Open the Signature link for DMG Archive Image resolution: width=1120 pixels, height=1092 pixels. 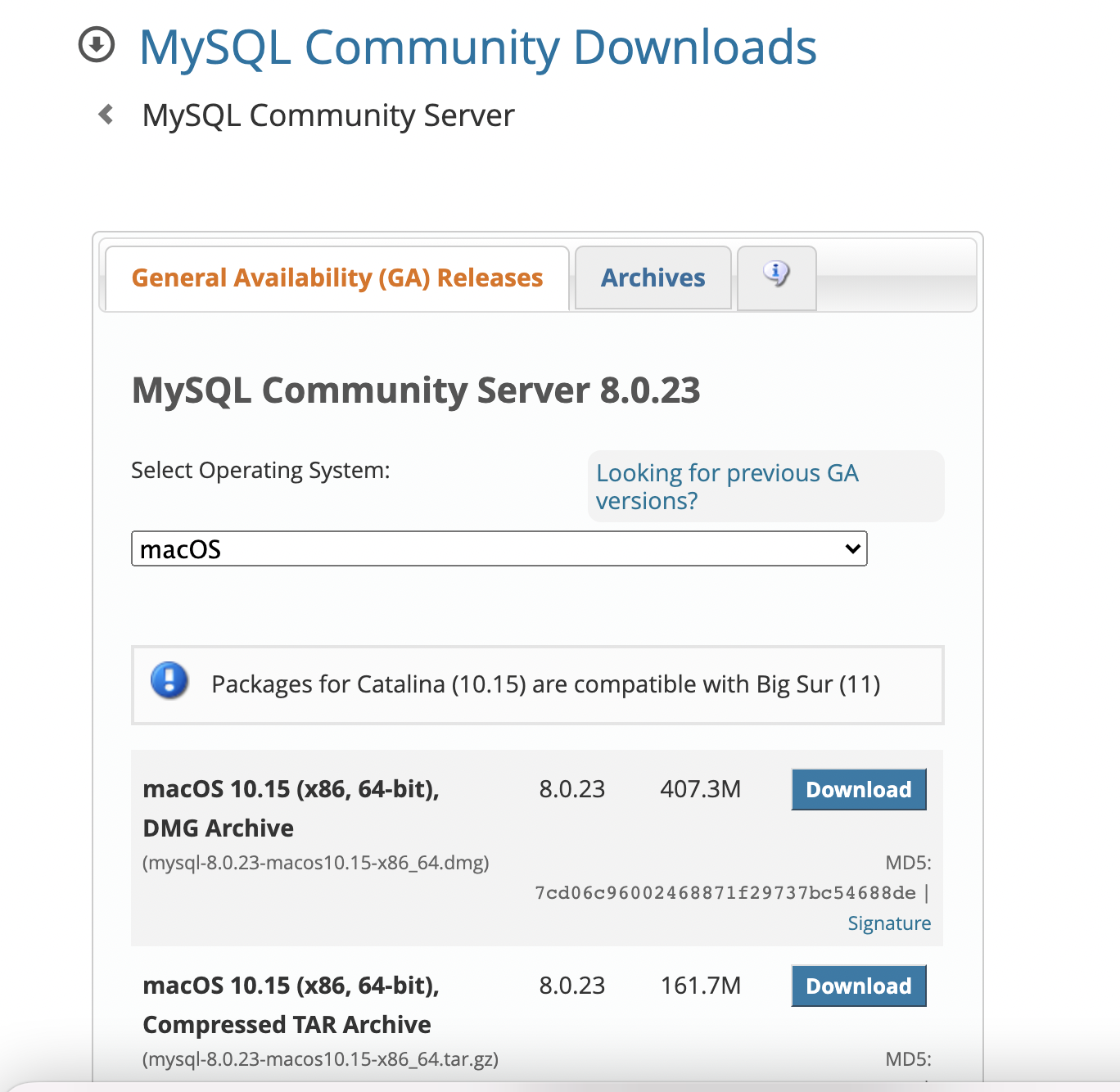(x=889, y=923)
